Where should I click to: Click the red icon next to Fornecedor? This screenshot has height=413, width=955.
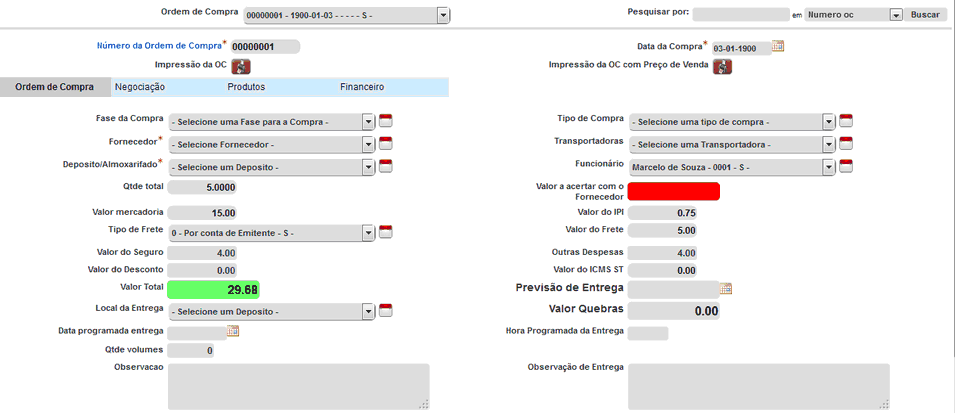coord(386,143)
